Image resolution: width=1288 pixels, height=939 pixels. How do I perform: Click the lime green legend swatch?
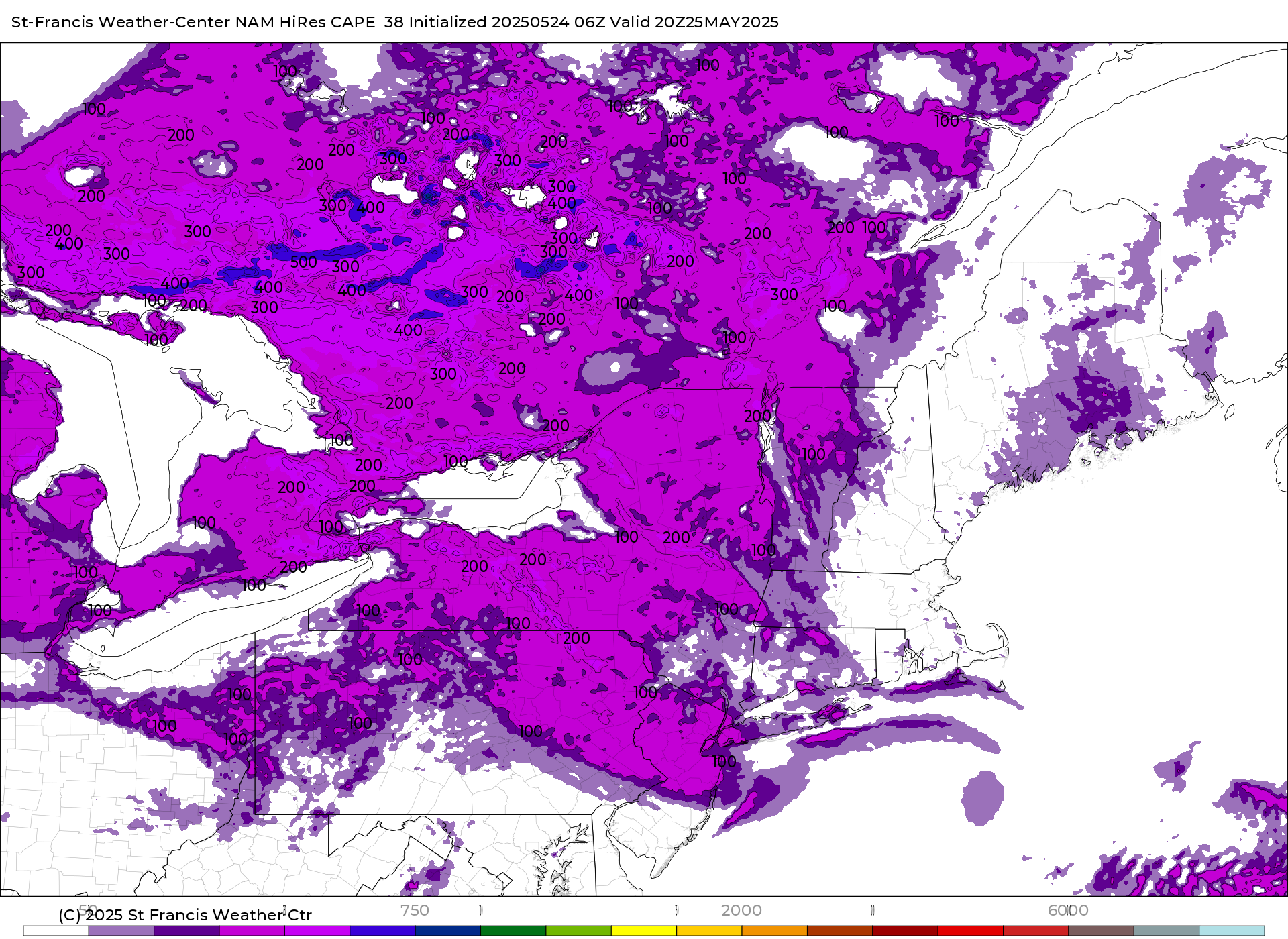579,931
